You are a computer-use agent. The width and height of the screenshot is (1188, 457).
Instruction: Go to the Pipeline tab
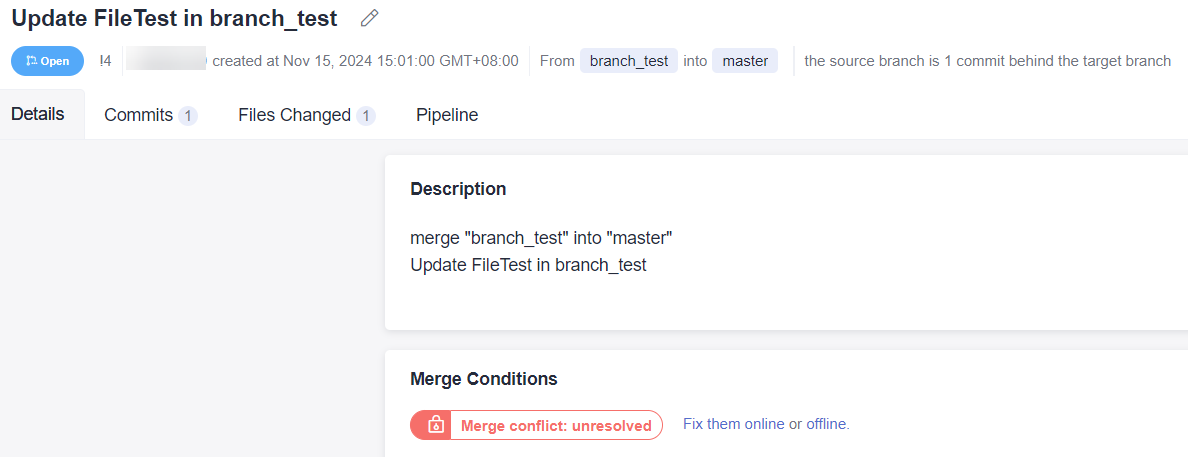[447, 115]
